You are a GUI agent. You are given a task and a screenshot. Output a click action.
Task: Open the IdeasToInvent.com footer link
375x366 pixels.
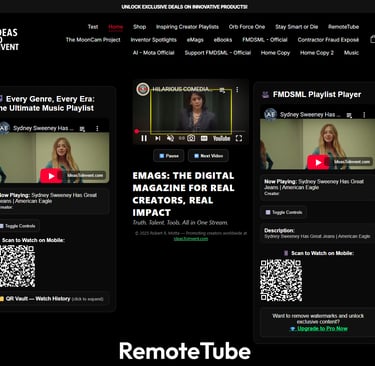191,239
